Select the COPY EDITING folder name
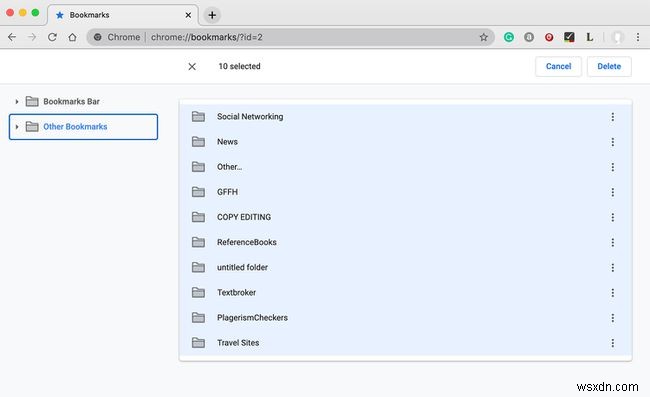Image resolution: width=650 pixels, height=397 pixels. (x=244, y=218)
